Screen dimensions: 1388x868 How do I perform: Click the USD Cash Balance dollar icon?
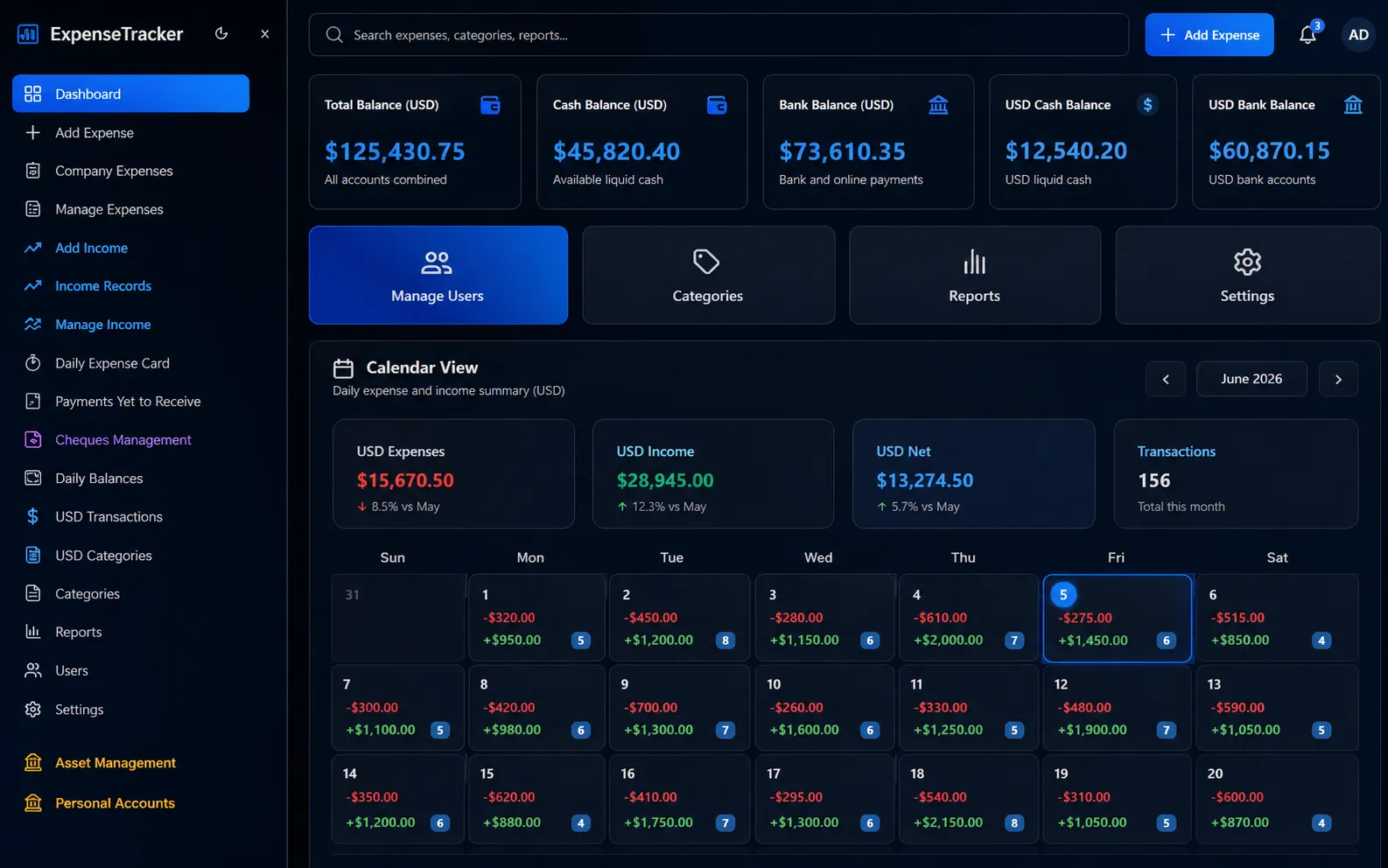[1147, 105]
